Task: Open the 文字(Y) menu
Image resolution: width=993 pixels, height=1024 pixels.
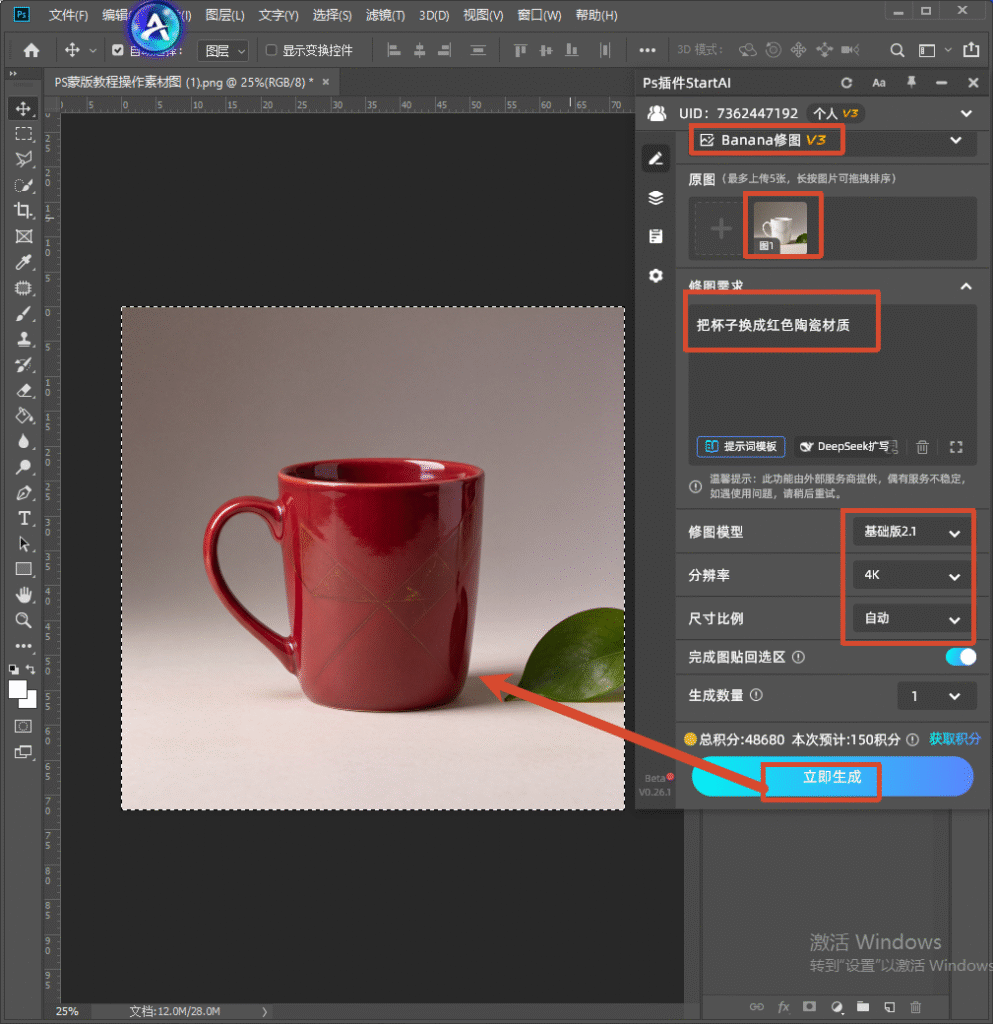Action: point(278,15)
